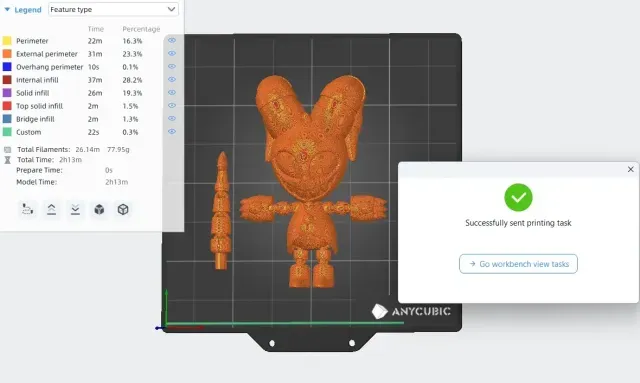Click the downward double-chevron layer icon
Image resolution: width=640 pixels, height=383 pixels.
point(75,209)
